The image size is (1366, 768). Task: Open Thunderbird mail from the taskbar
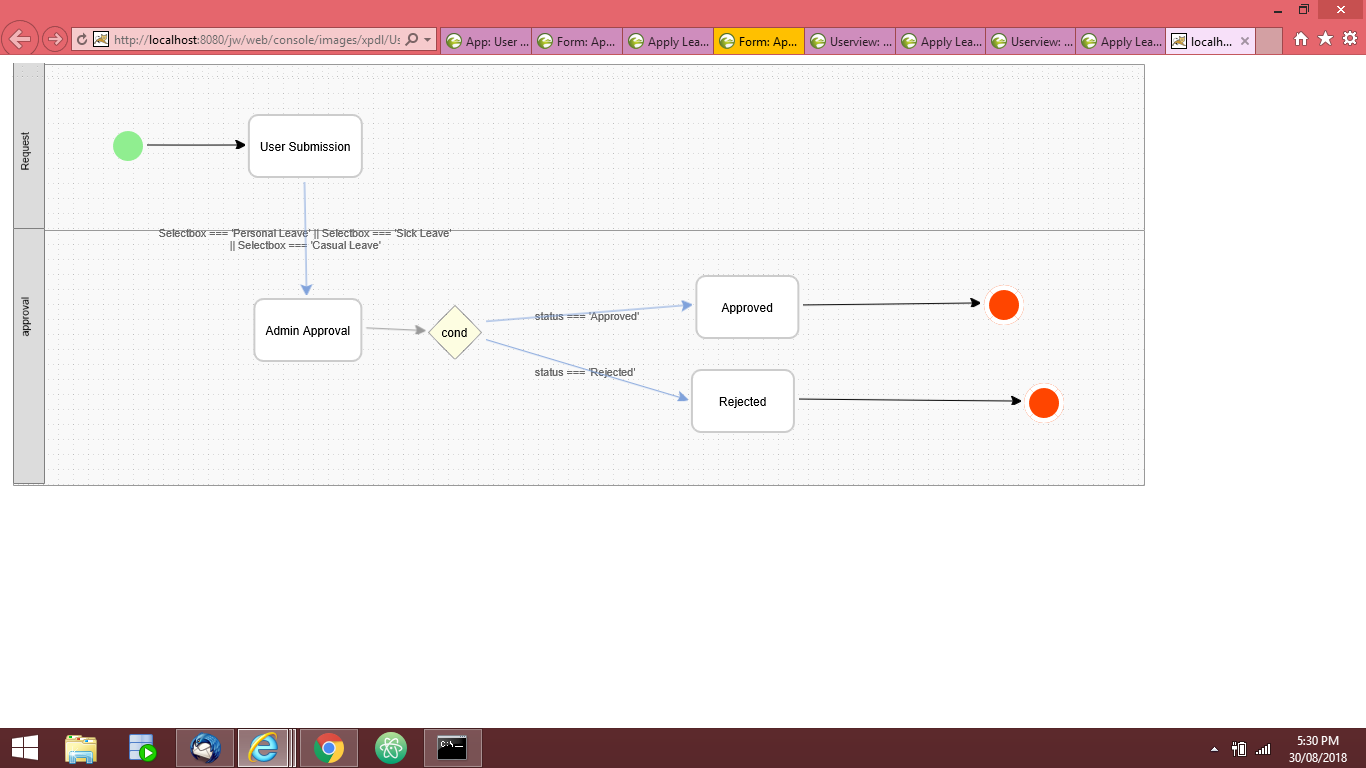coord(205,748)
